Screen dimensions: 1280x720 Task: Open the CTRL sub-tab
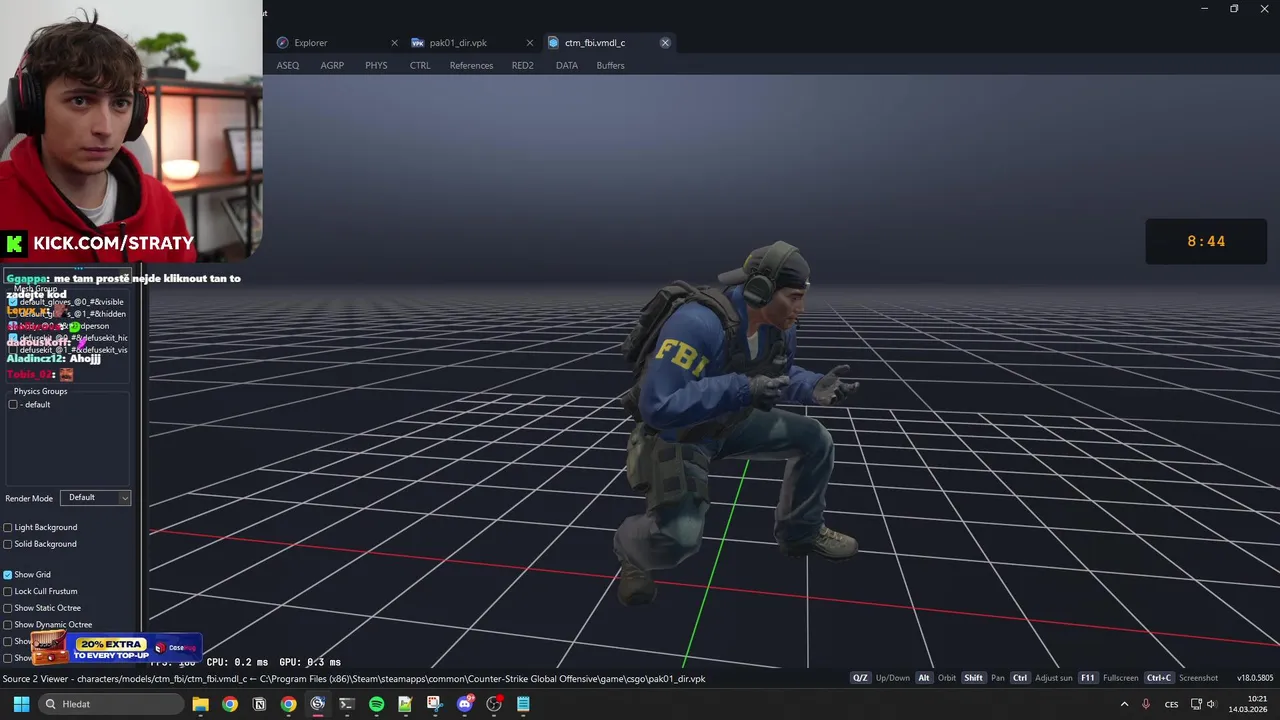tap(420, 66)
